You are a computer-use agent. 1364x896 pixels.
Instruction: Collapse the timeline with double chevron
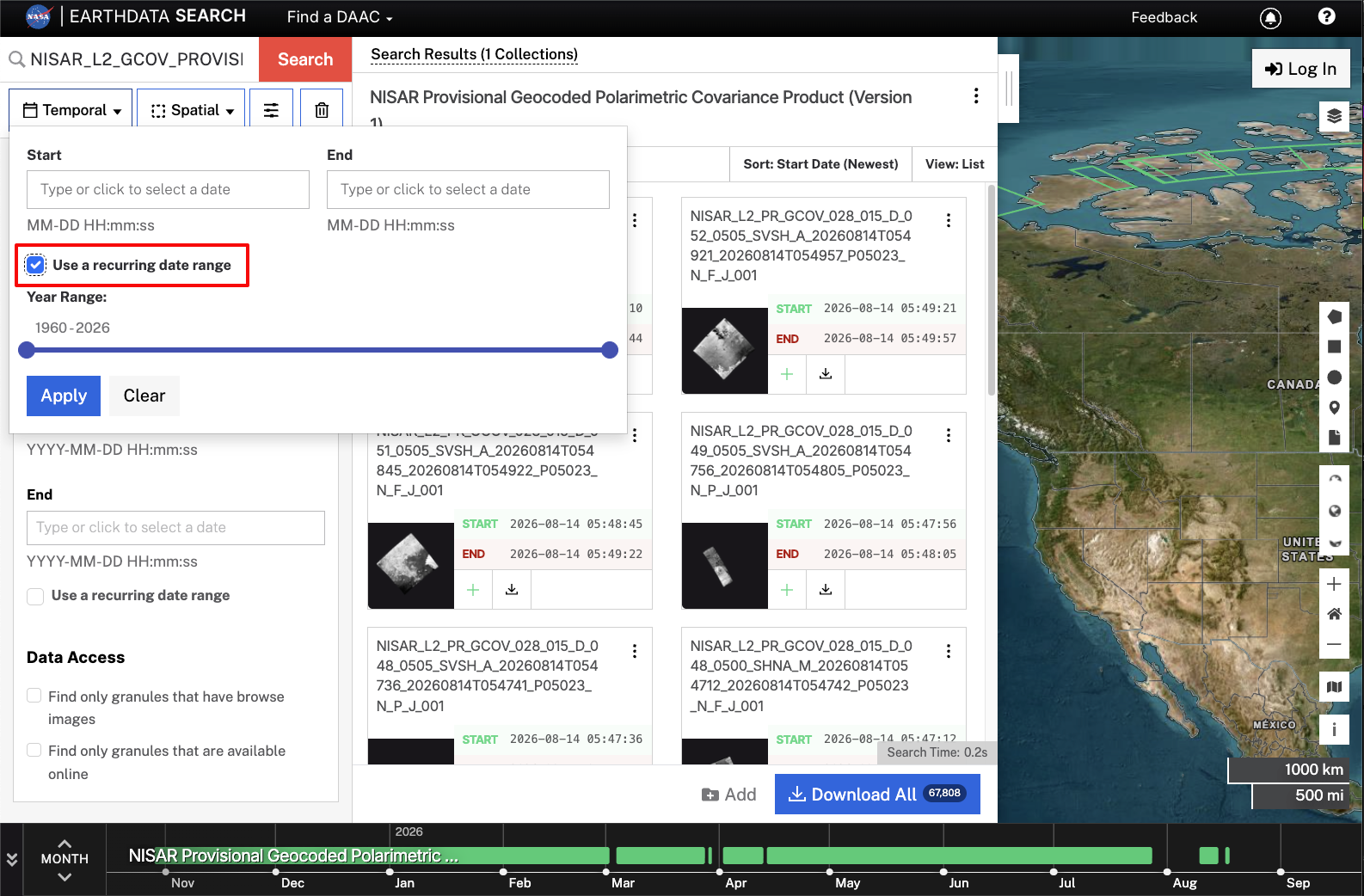tap(11, 859)
